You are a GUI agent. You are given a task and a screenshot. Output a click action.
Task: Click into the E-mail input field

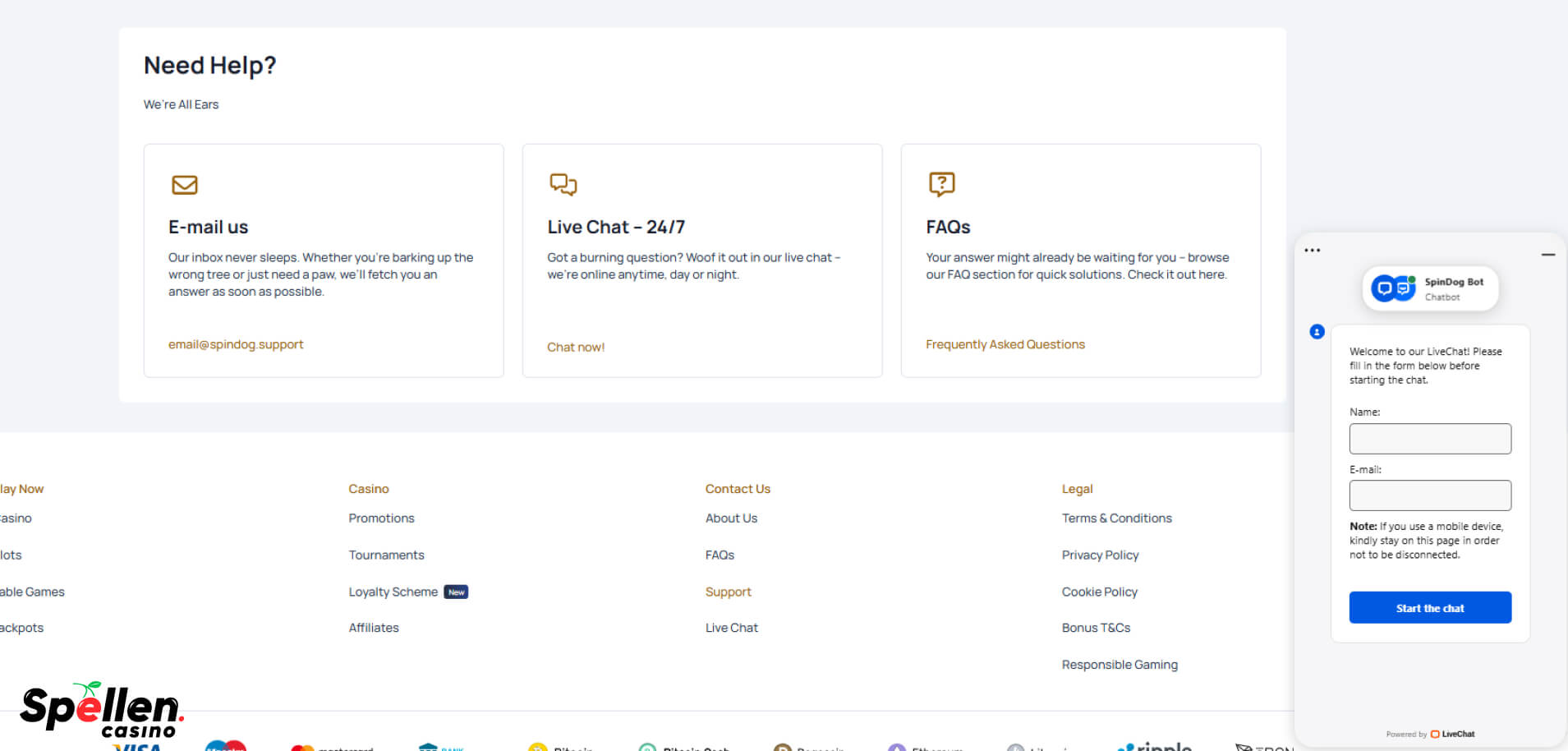click(x=1429, y=495)
